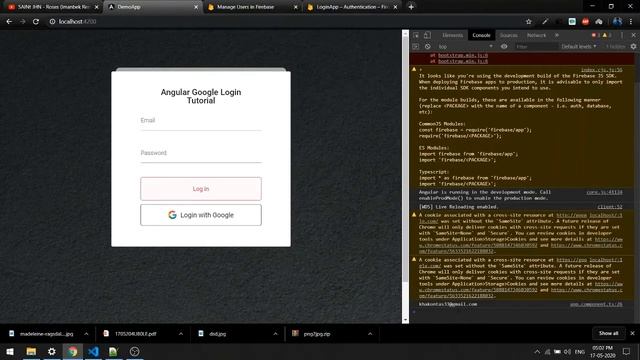Open a new browser tab with plus
This screenshot has width=640, height=360.
[x=411, y=7]
